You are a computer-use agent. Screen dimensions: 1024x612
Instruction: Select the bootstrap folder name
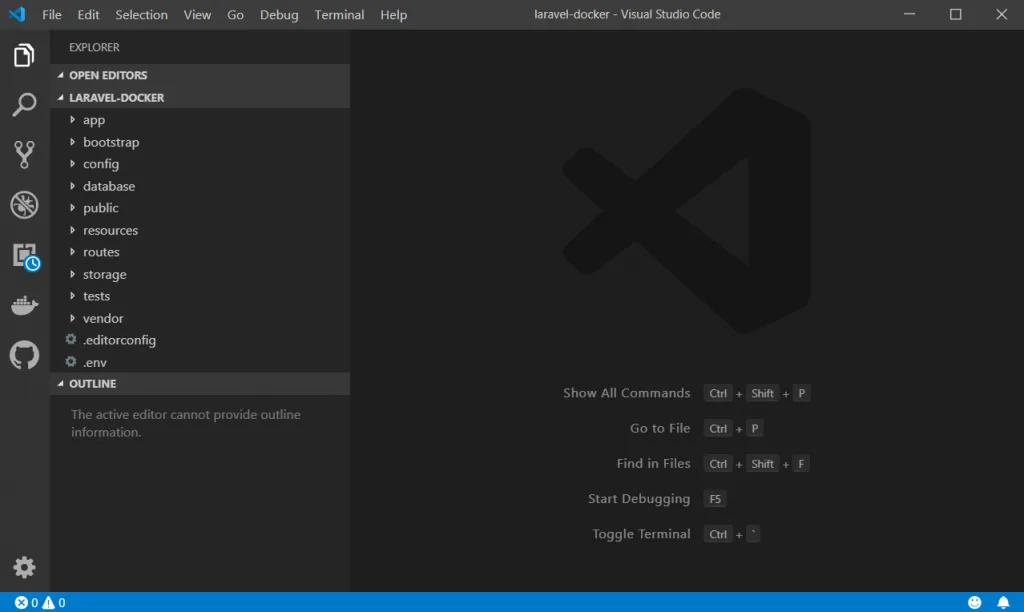click(111, 142)
